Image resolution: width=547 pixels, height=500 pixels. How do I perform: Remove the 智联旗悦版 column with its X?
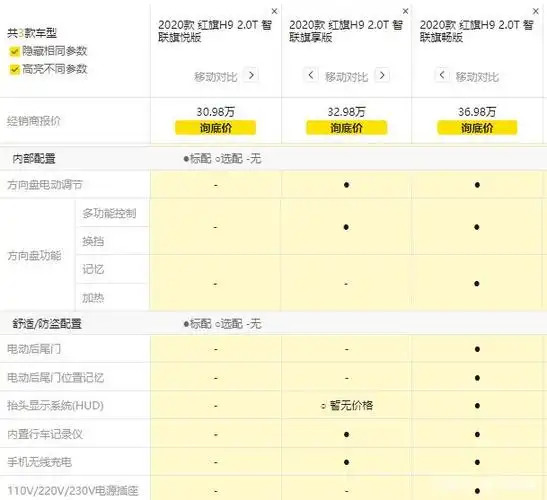click(275, 11)
